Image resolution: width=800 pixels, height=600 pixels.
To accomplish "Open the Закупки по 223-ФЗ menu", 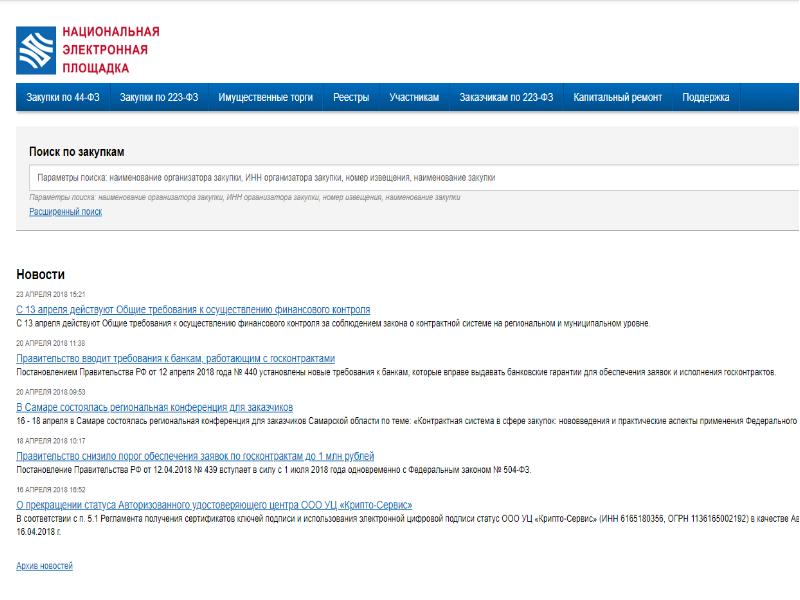I will point(158,98).
